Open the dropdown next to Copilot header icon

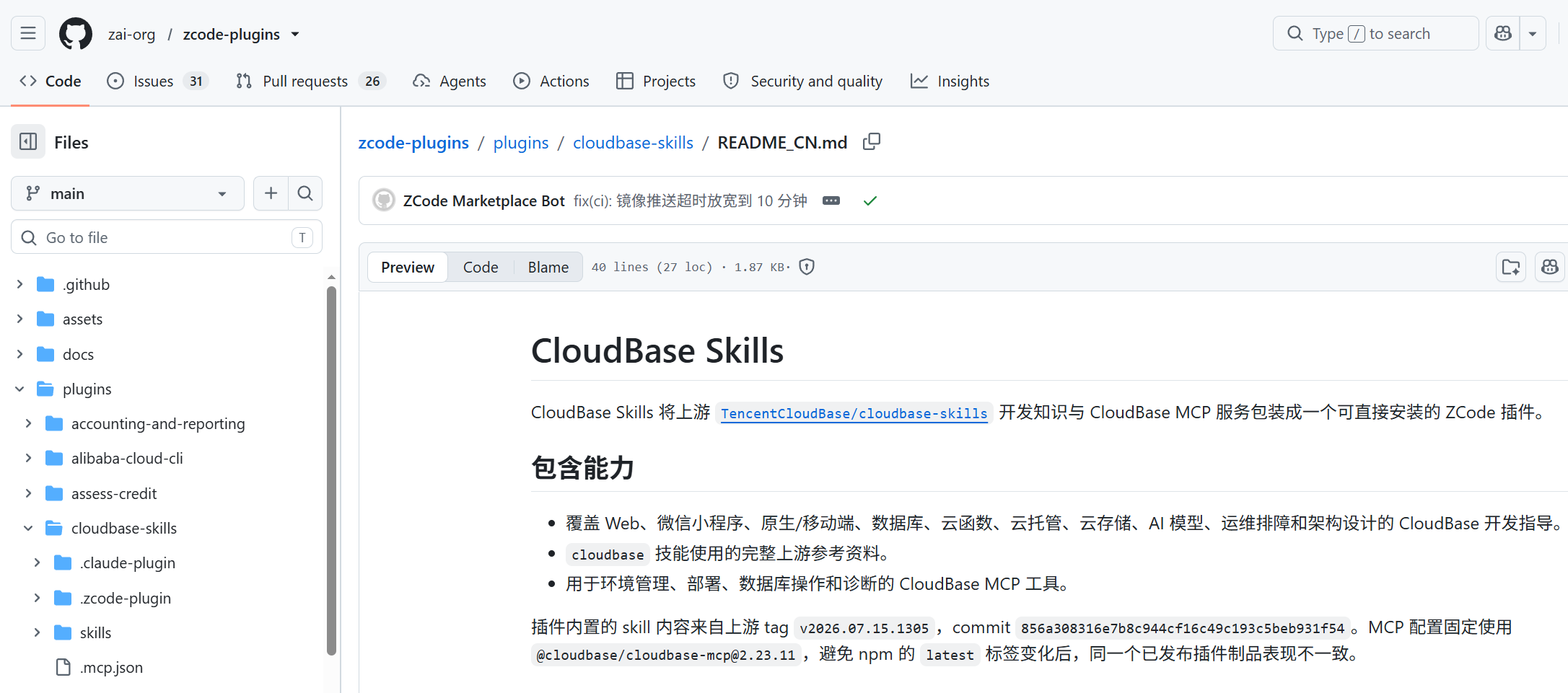(x=1533, y=34)
